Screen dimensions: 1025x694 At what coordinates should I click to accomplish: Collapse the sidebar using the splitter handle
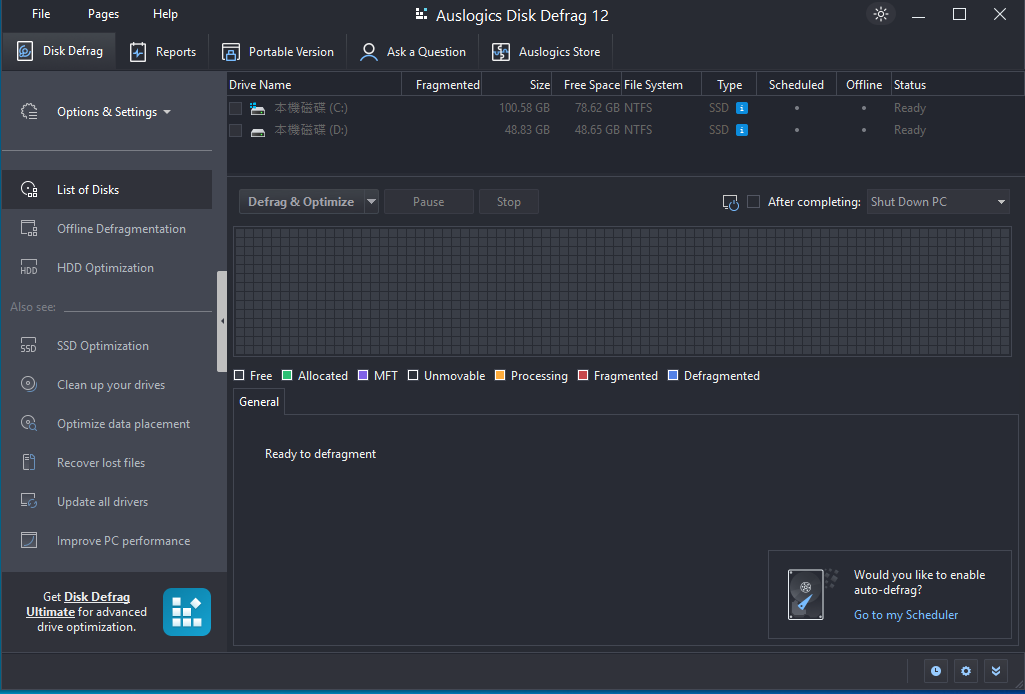coord(221,321)
